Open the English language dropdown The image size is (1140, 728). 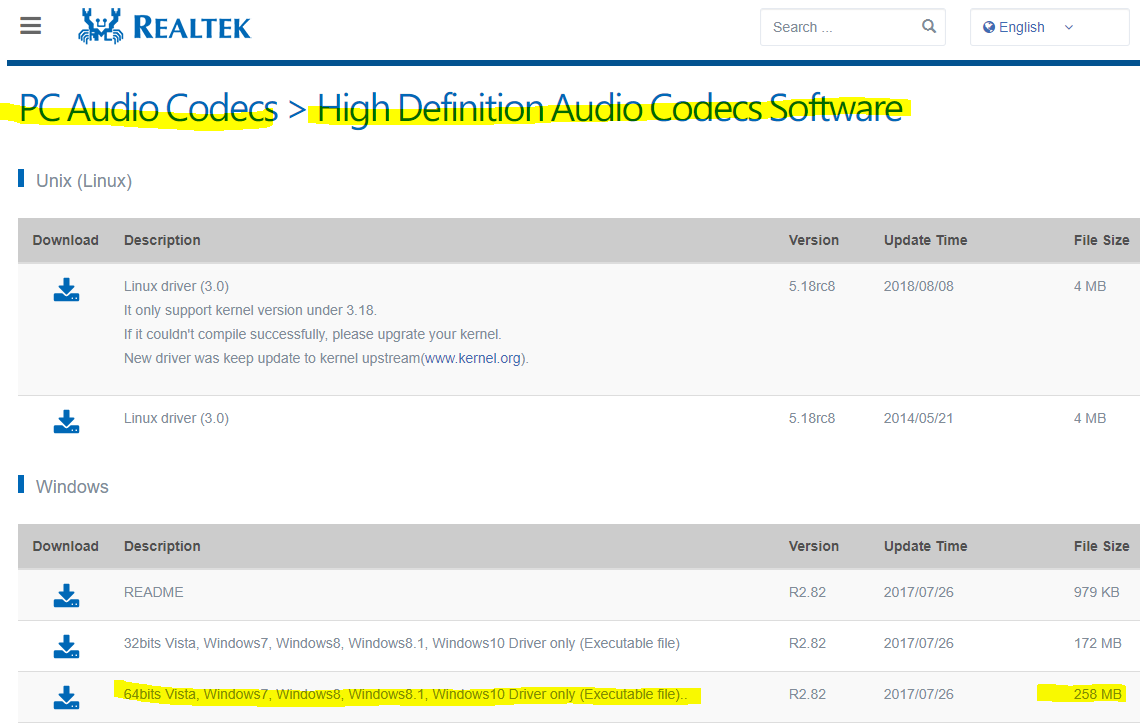[x=1049, y=27]
